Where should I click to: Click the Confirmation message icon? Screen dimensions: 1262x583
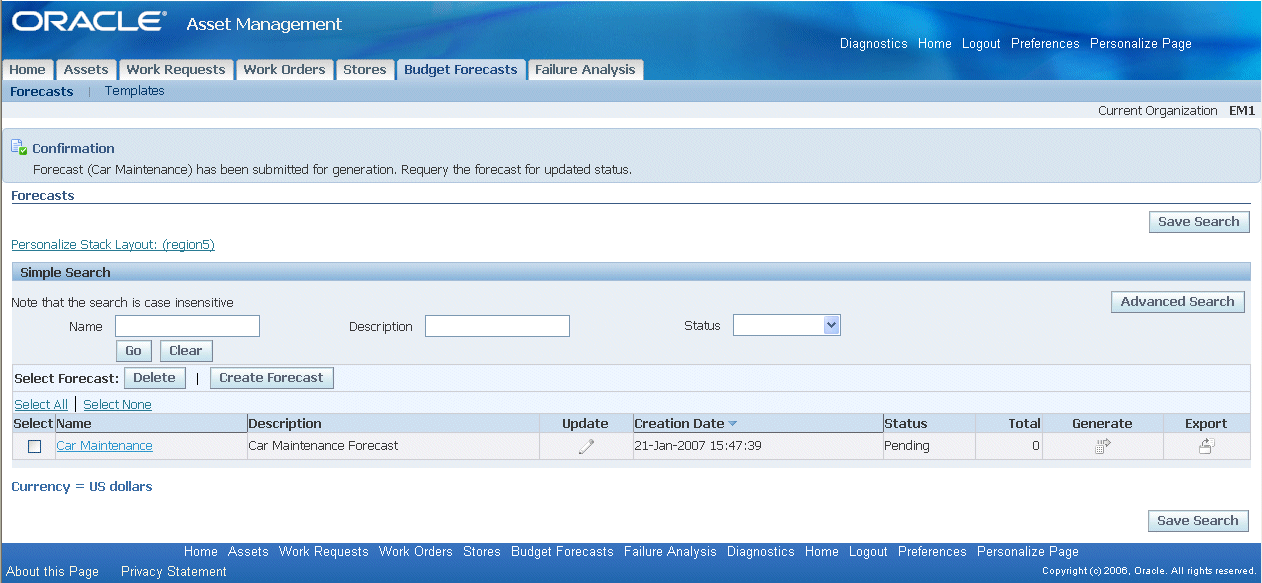point(19,148)
